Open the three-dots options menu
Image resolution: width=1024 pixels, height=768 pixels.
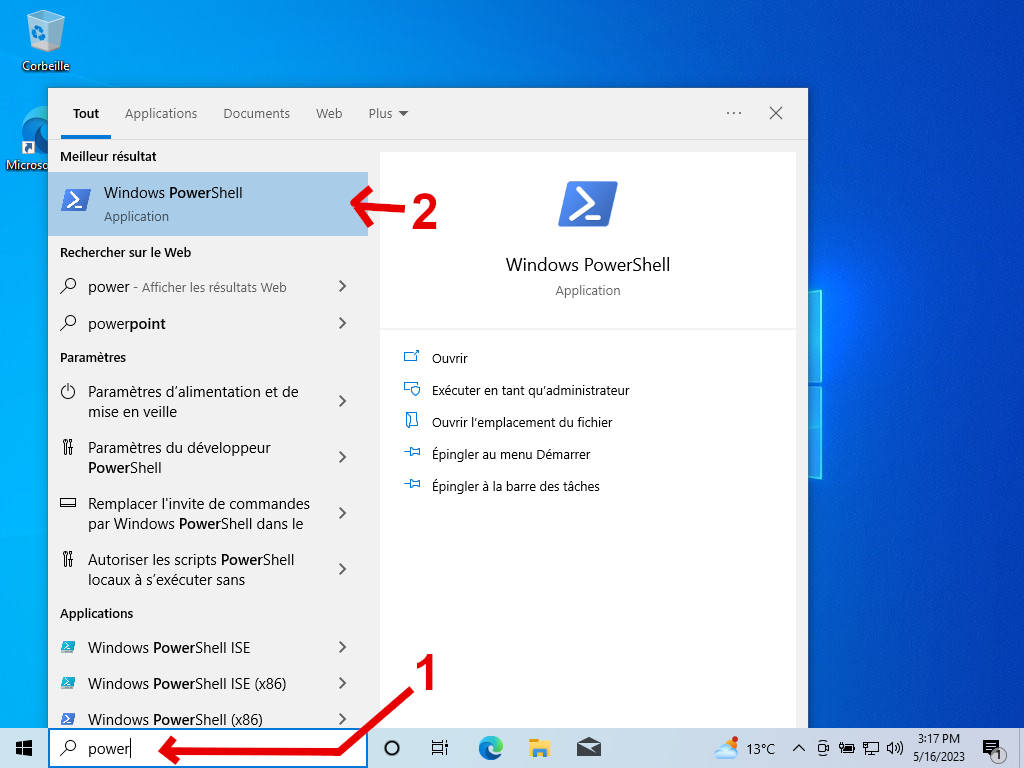coord(734,113)
